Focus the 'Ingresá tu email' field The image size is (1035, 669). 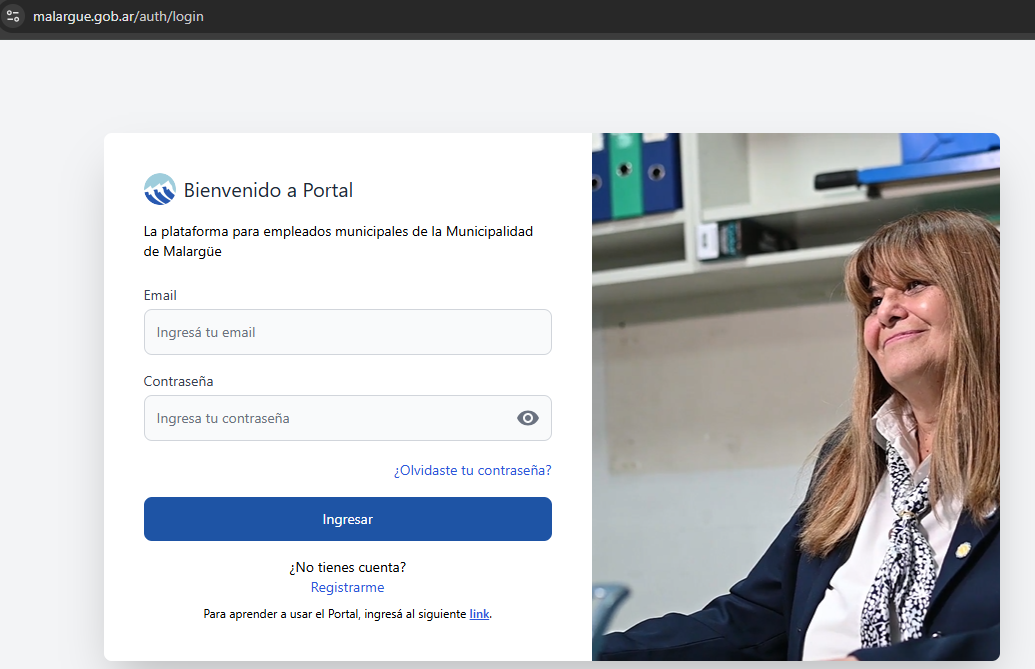pos(347,332)
